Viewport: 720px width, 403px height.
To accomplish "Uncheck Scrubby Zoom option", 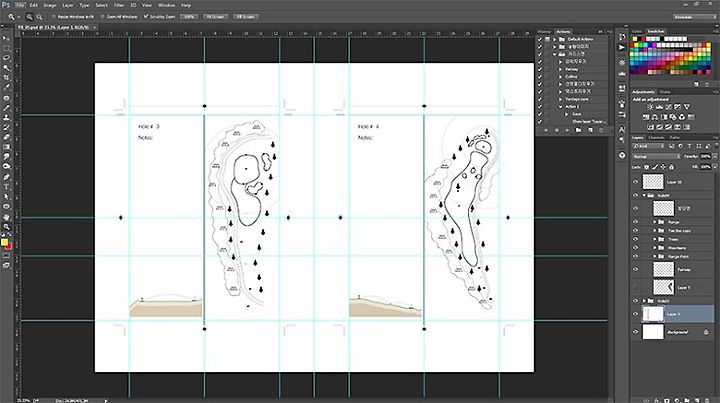I will (146, 17).
